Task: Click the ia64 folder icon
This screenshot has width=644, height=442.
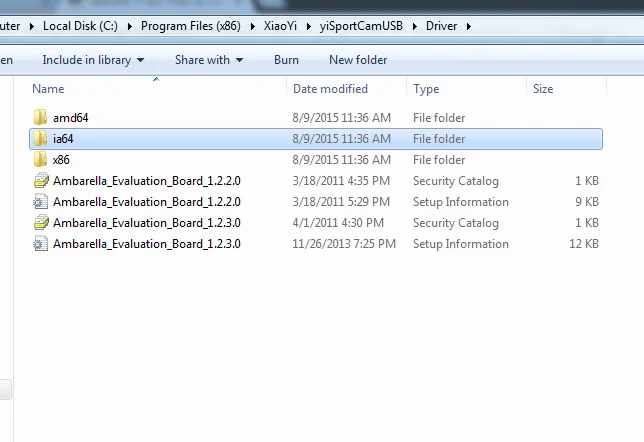Action: point(40,138)
